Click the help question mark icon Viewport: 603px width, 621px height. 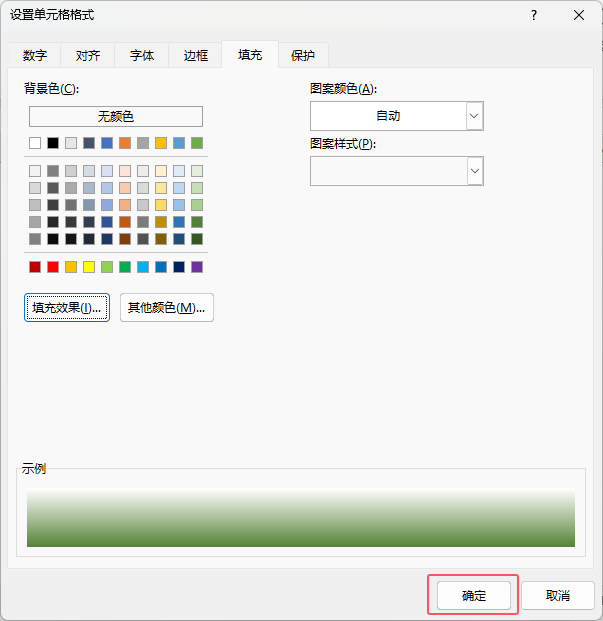534,15
